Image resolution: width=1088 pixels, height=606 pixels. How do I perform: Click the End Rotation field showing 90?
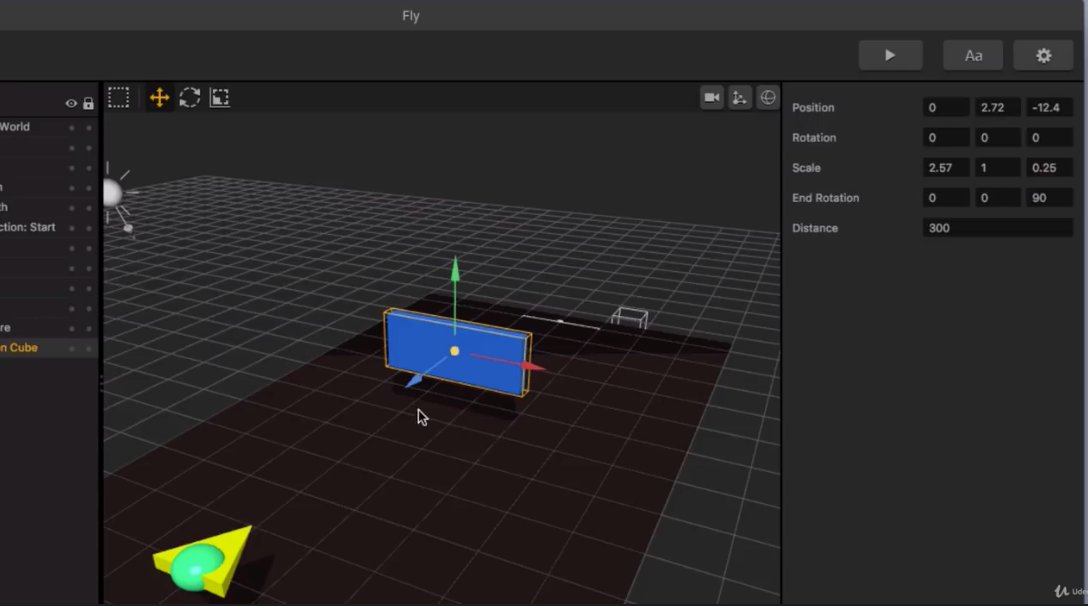(x=1048, y=197)
